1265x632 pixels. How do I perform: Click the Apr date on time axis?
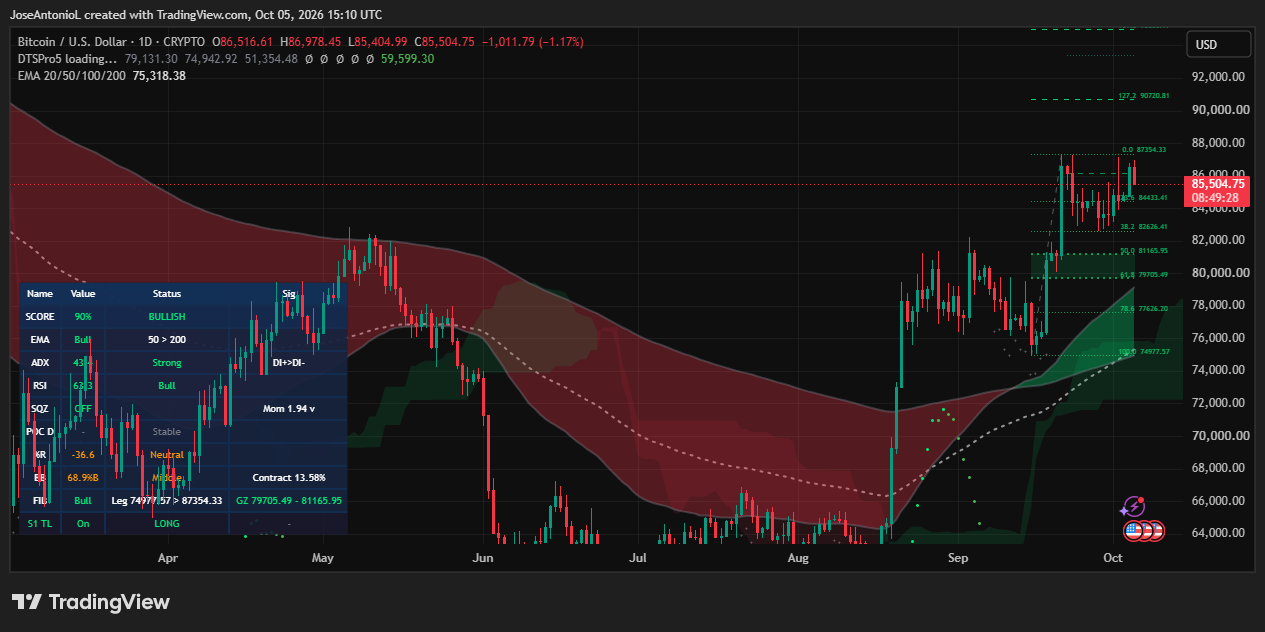pyautogui.click(x=168, y=557)
